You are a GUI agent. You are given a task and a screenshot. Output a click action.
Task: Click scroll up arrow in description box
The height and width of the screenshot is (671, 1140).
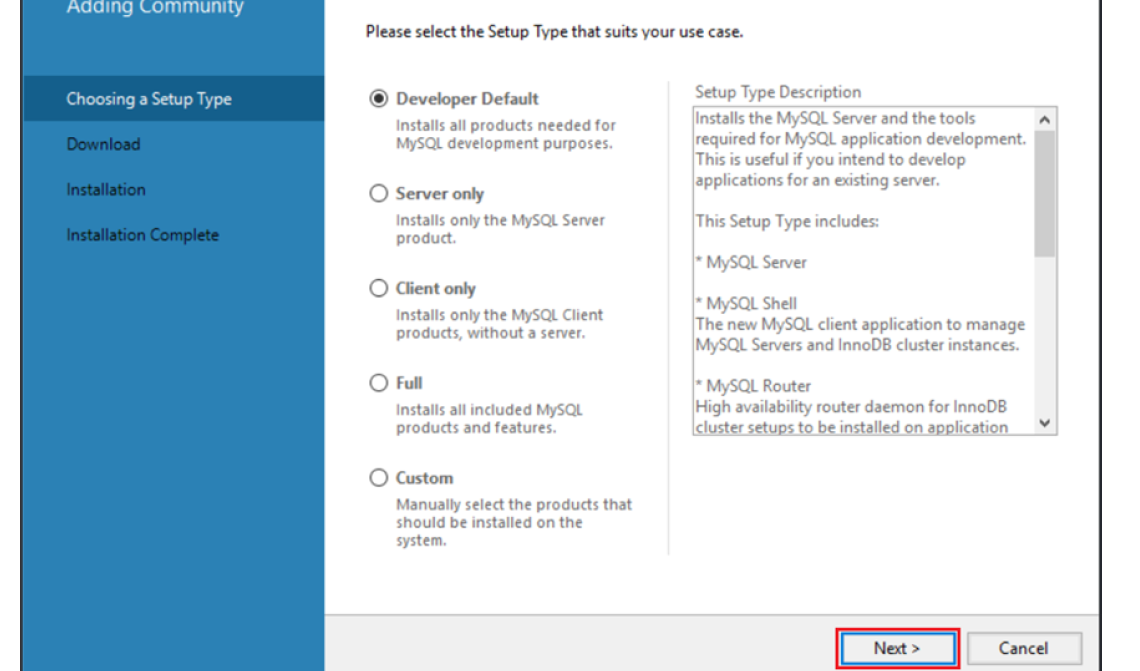click(x=1045, y=120)
